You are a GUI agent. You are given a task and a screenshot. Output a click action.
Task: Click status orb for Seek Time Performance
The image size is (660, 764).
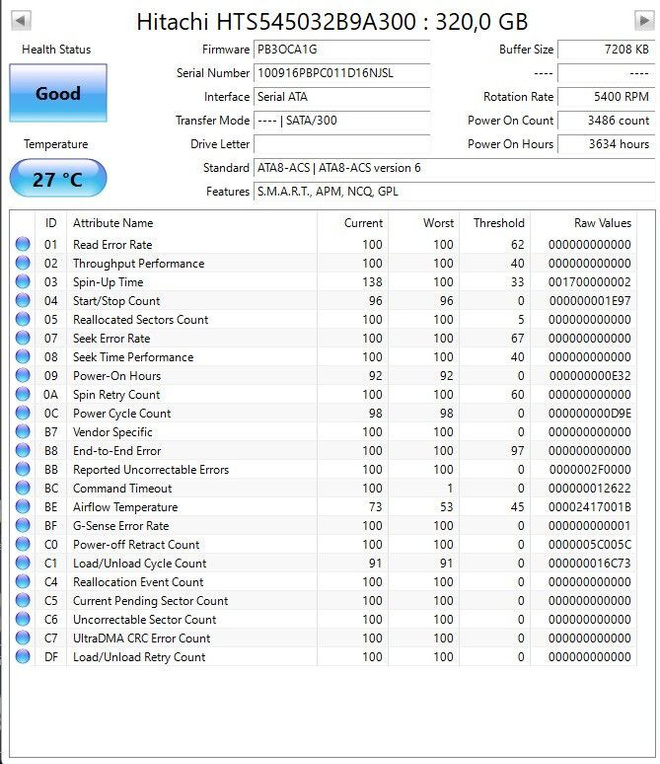pos(22,357)
